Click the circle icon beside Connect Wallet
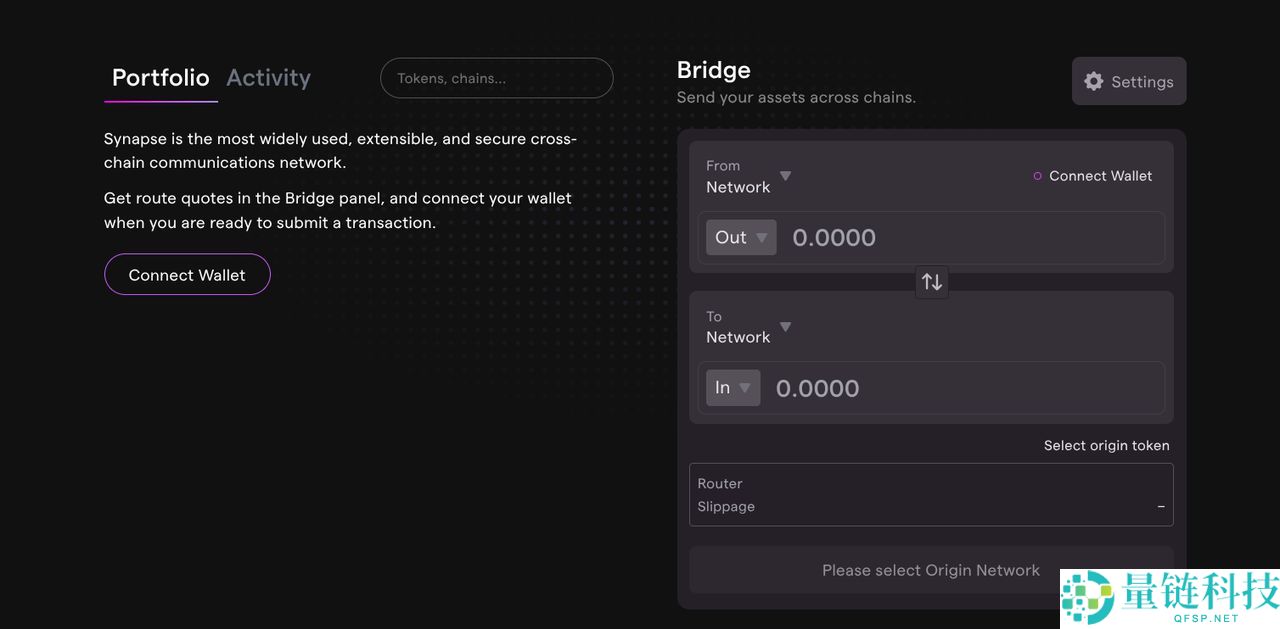This screenshot has width=1280, height=629. (x=1037, y=176)
